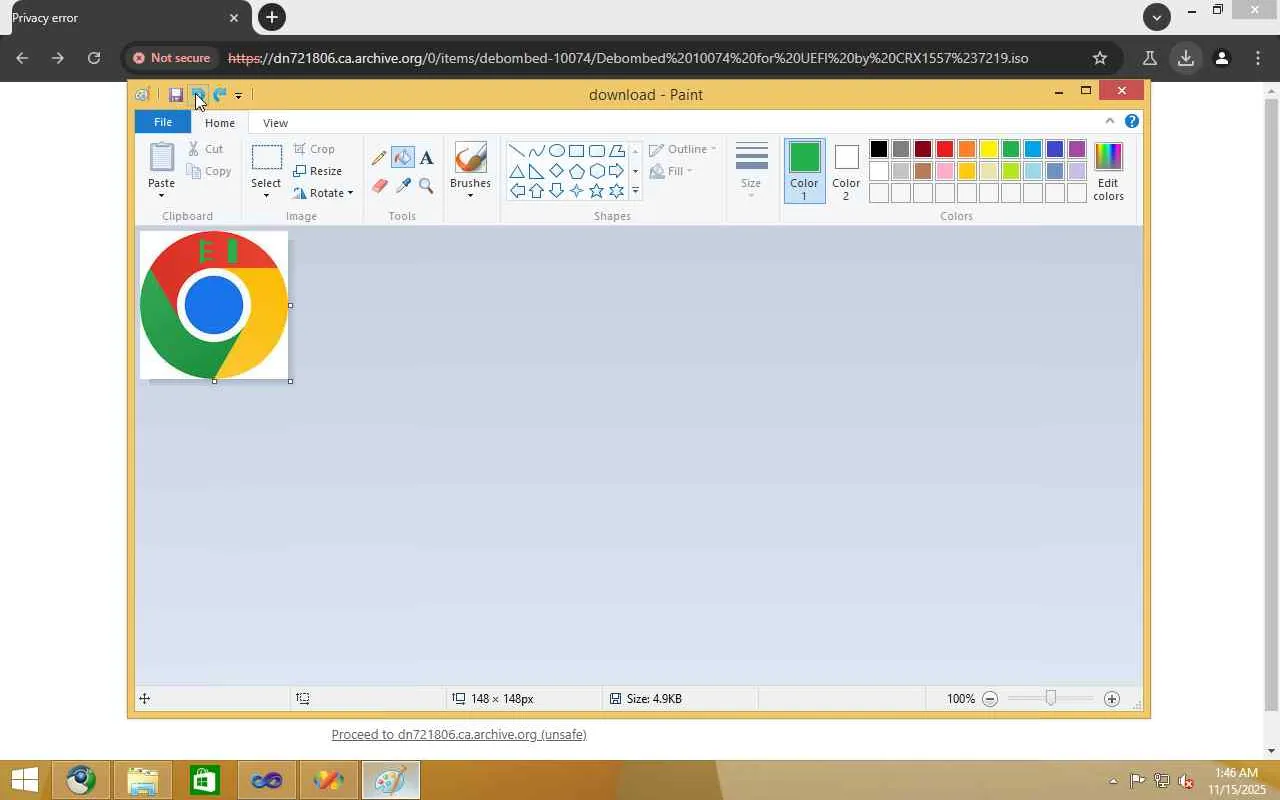Activate Color 1 foreground selector
1280x800 pixels.
click(804, 170)
